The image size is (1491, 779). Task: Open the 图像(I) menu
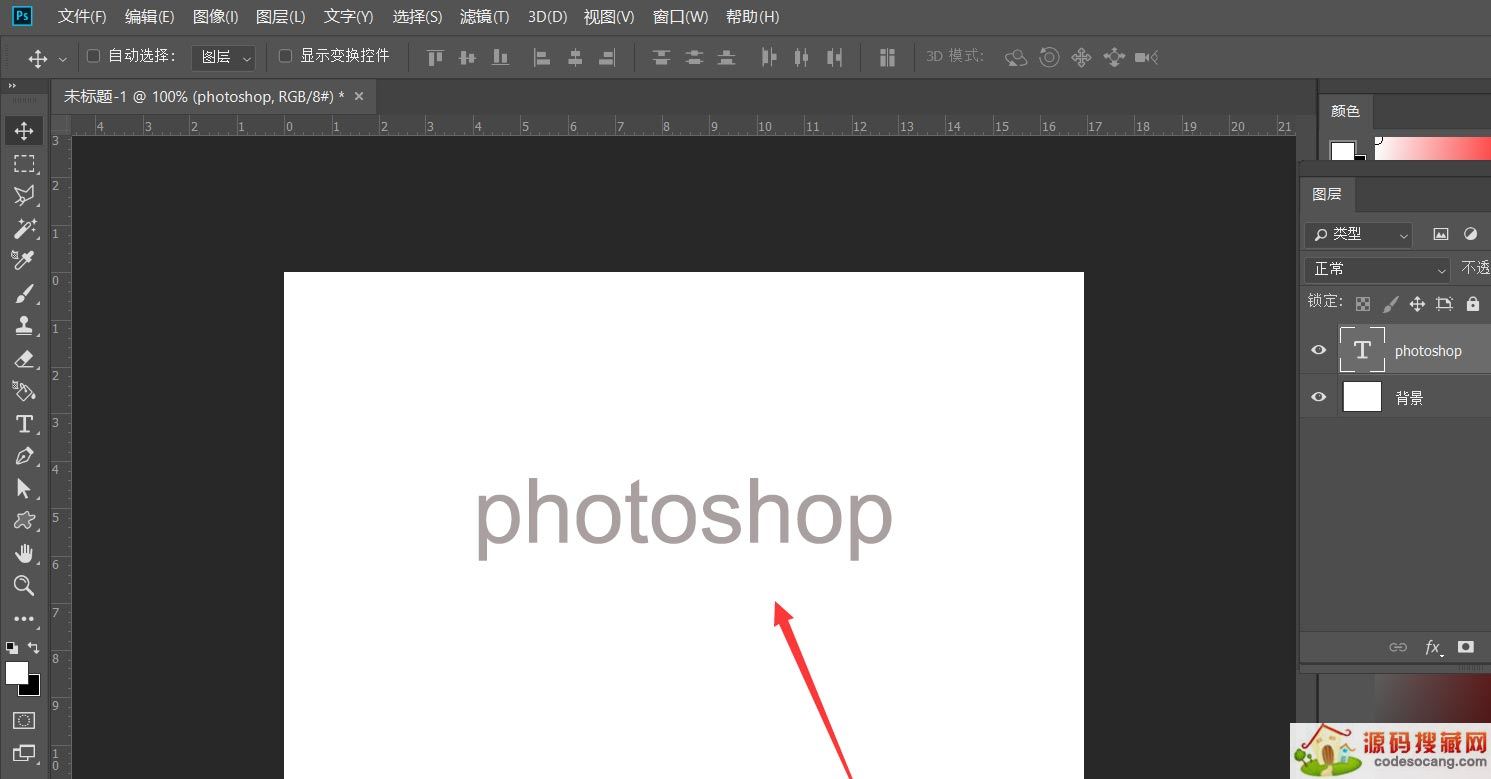pyautogui.click(x=216, y=17)
